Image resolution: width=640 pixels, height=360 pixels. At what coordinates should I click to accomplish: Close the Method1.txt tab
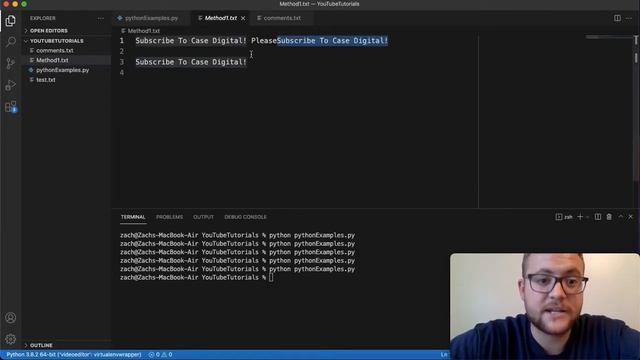point(243,18)
